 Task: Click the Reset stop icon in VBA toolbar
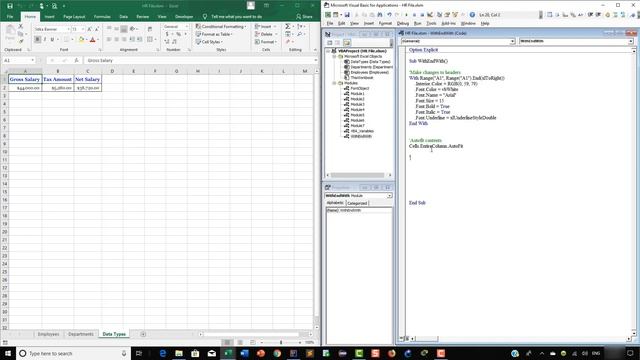point(422,15)
